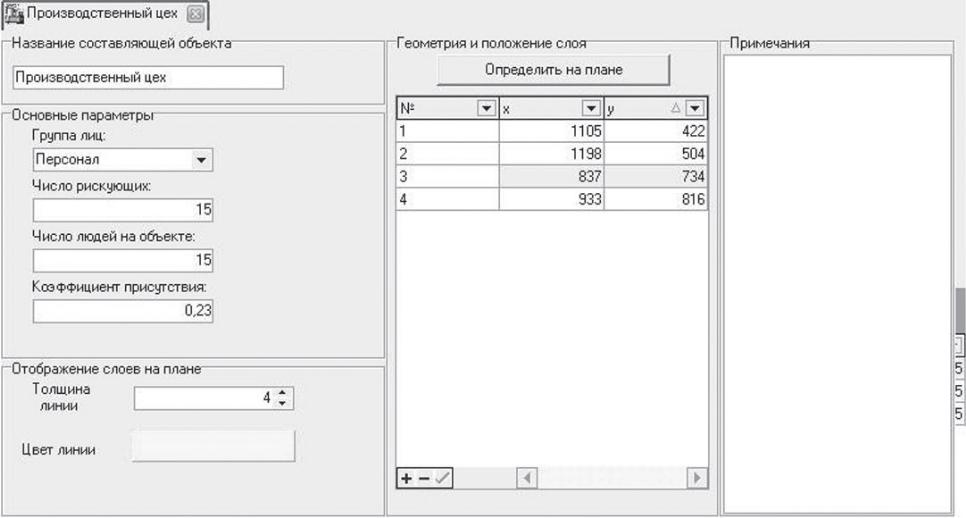Viewport: 966px width, 518px height.
Task: Select cell with y value 422
Action: click(x=656, y=131)
